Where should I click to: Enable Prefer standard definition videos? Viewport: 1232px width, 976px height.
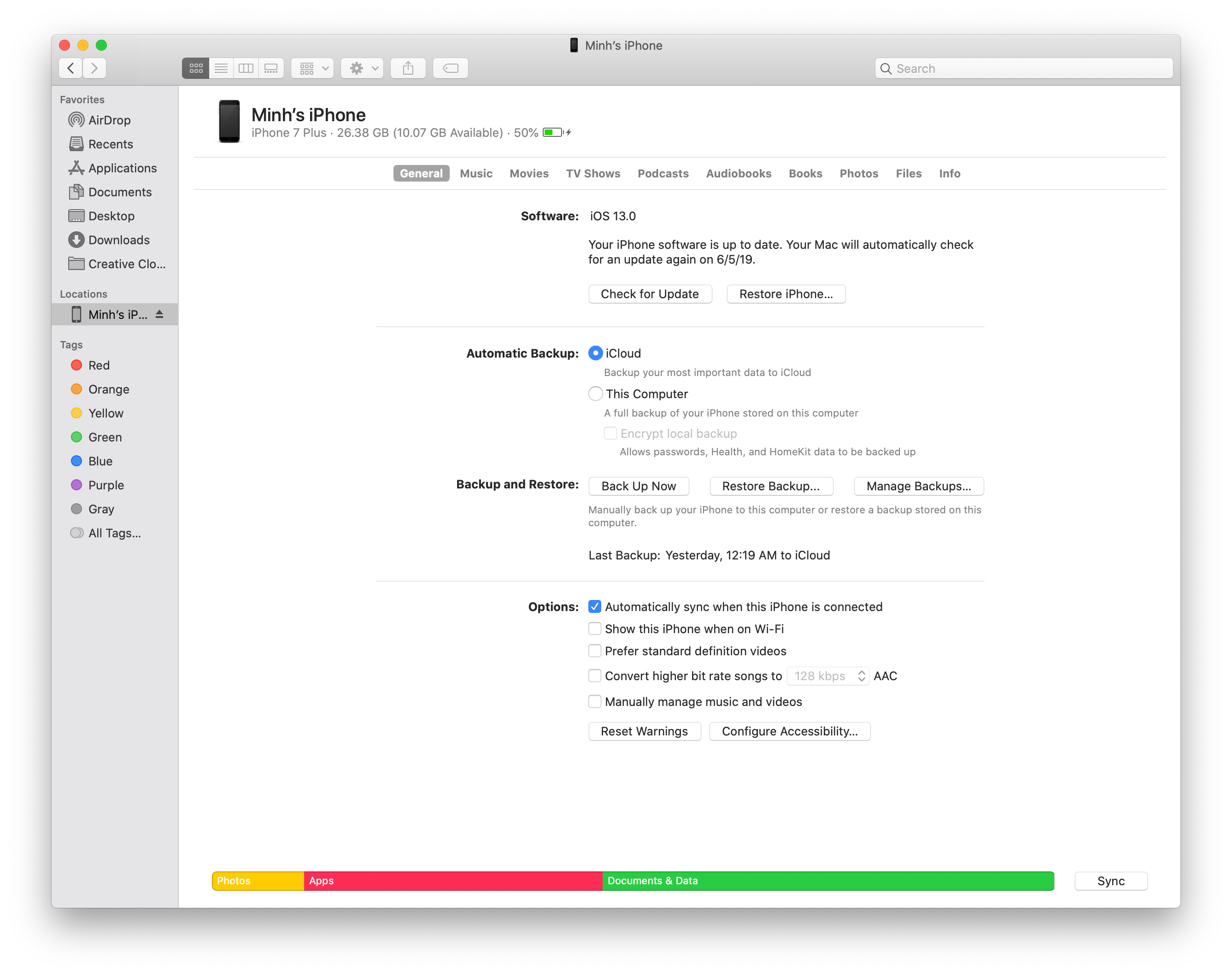coord(595,652)
